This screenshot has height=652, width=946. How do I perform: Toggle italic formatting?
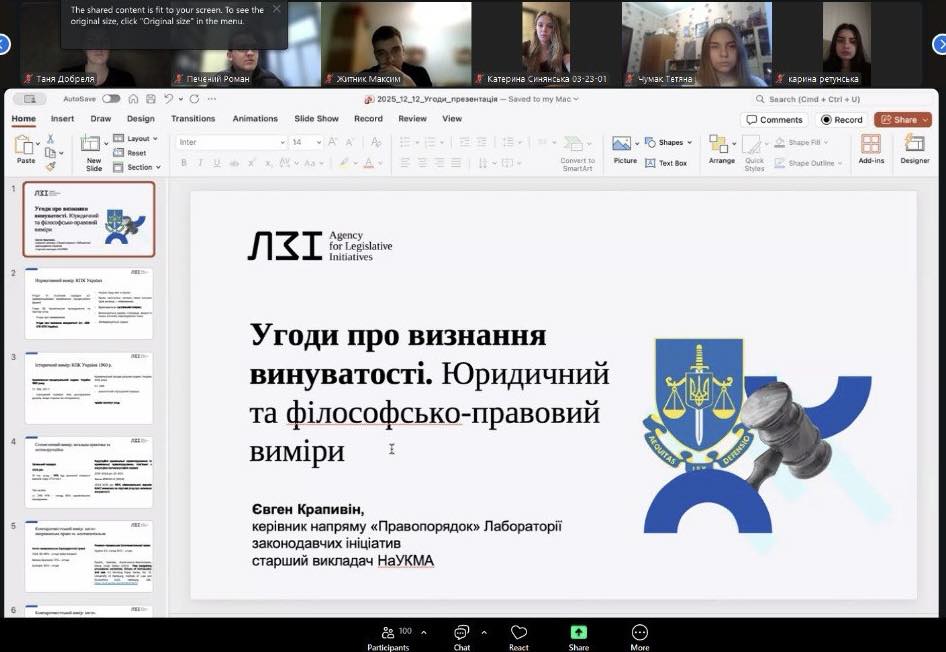pyautogui.click(x=200, y=163)
